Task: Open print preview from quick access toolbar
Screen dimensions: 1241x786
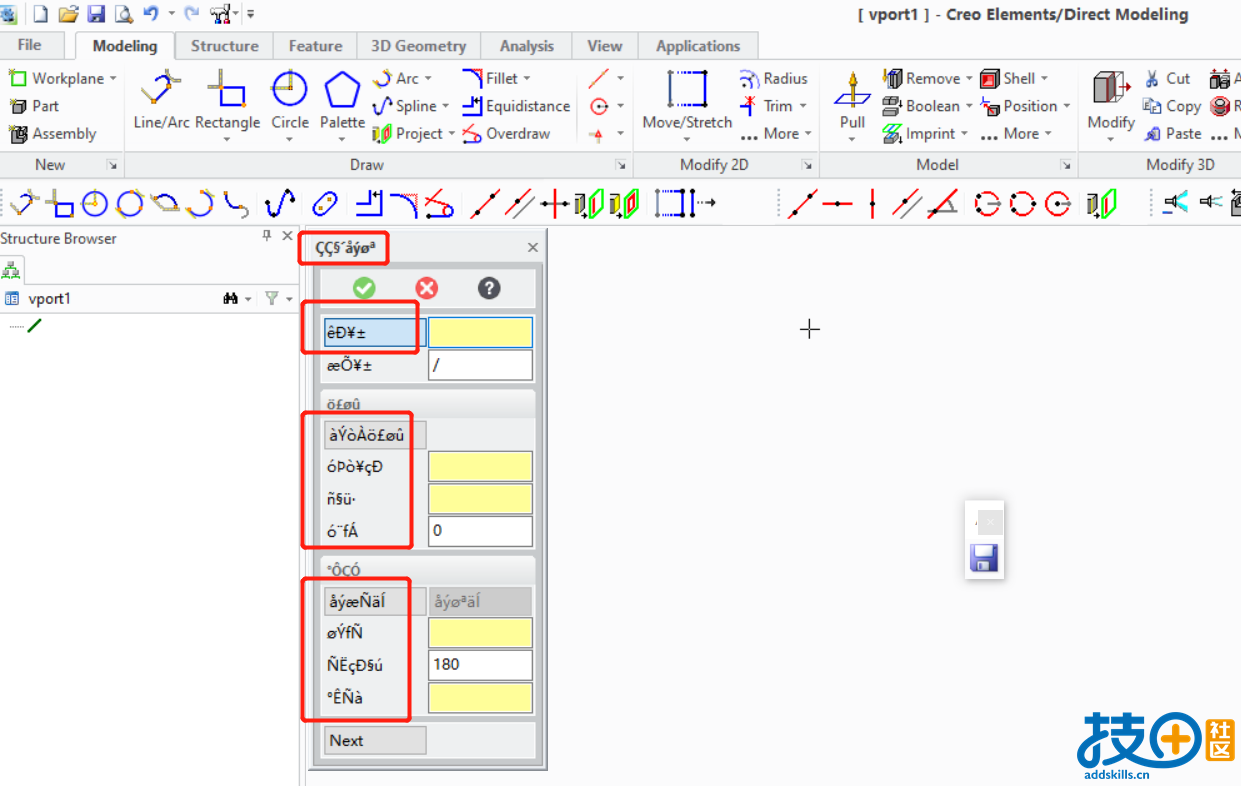Action: click(124, 14)
